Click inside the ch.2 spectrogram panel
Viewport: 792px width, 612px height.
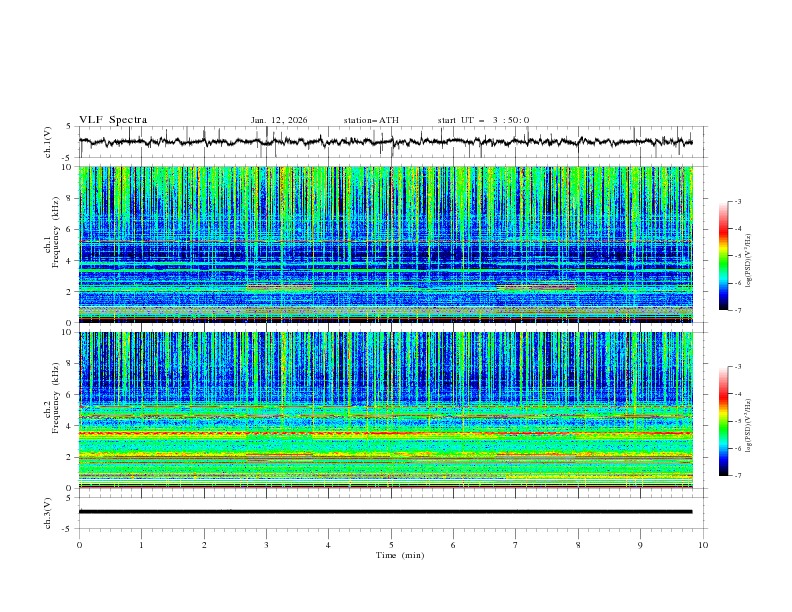pyautogui.click(x=385, y=410)
